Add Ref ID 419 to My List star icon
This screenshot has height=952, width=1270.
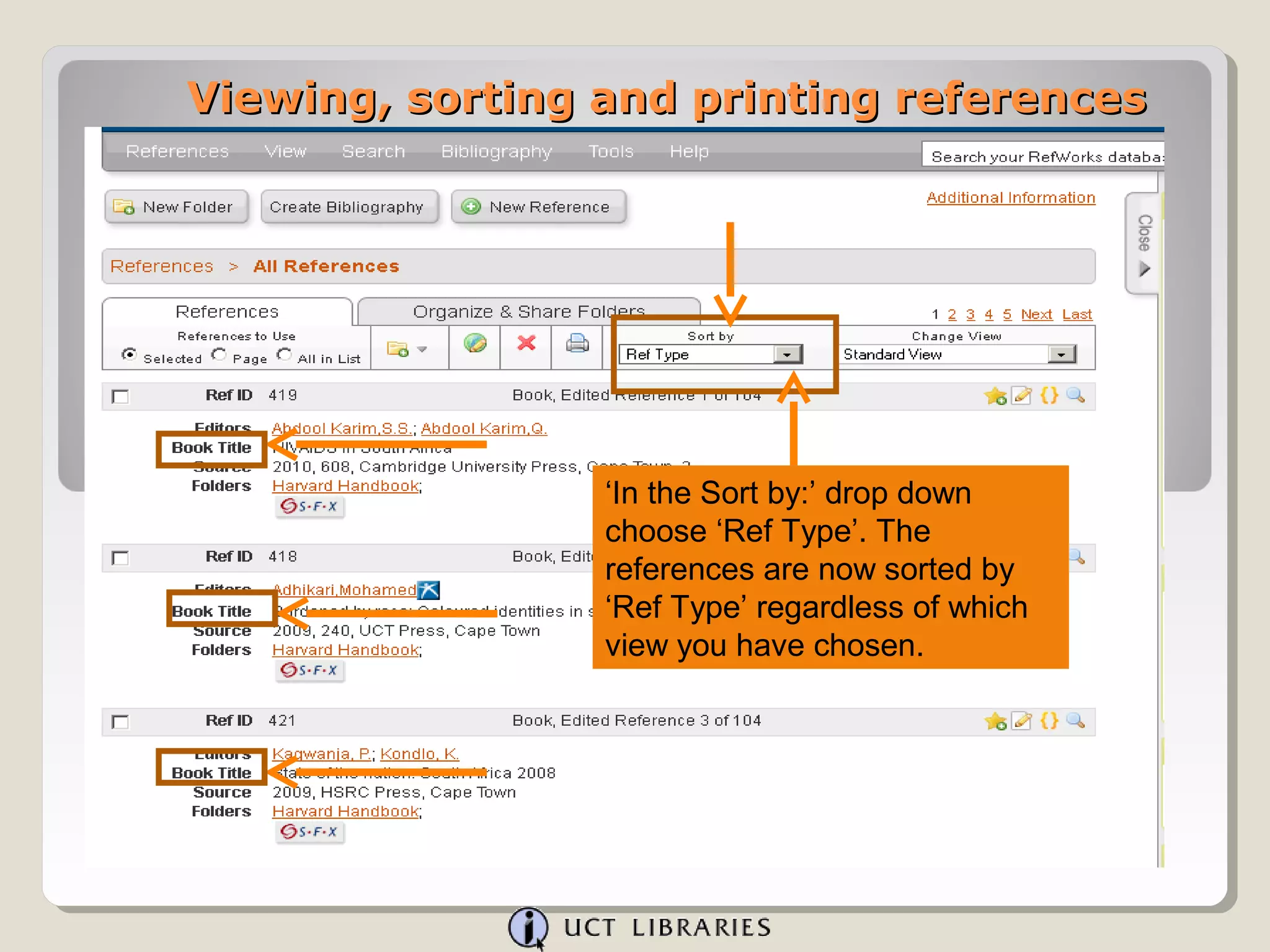click(995, 395)
